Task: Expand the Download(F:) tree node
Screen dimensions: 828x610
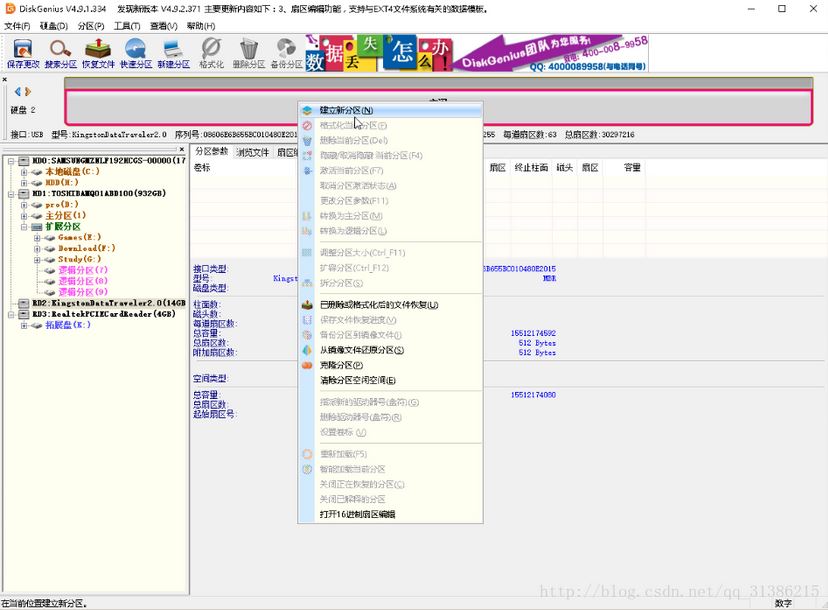Action: pyautogui.click(x=37, y=249)
